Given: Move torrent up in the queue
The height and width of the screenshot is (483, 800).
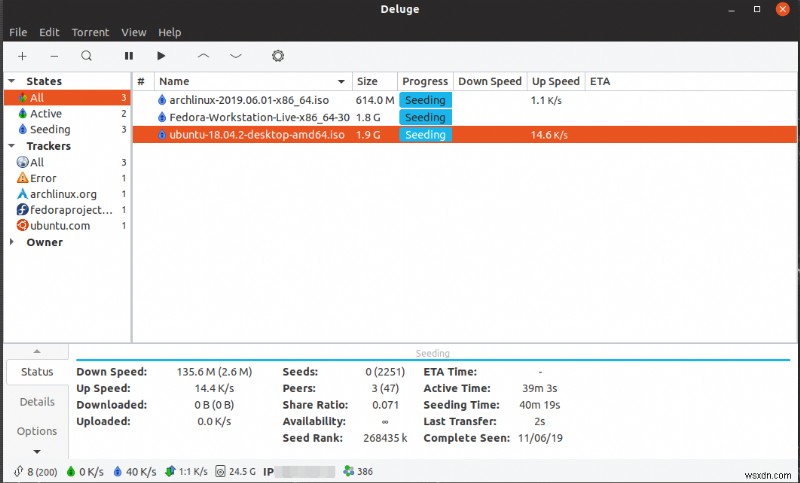Looking at the screenshot, I should pos(203,56).
